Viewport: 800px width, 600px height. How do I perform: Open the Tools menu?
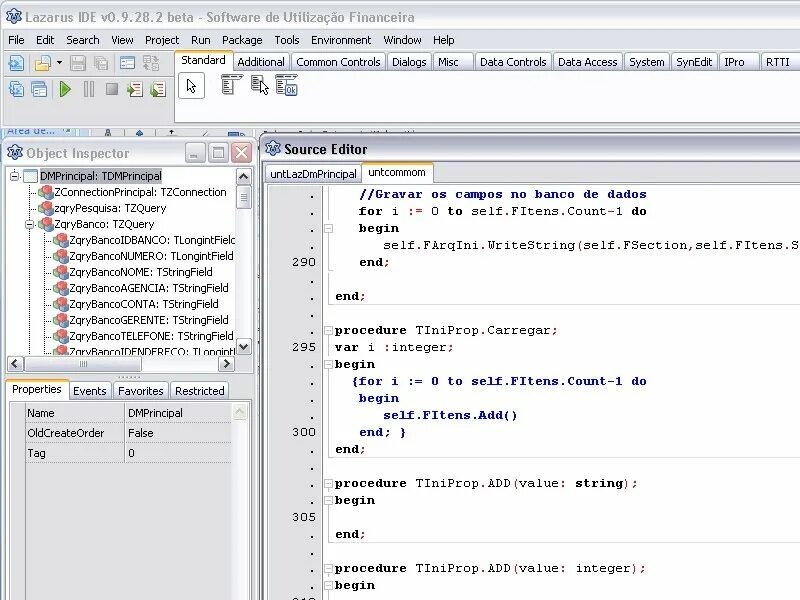287,40
